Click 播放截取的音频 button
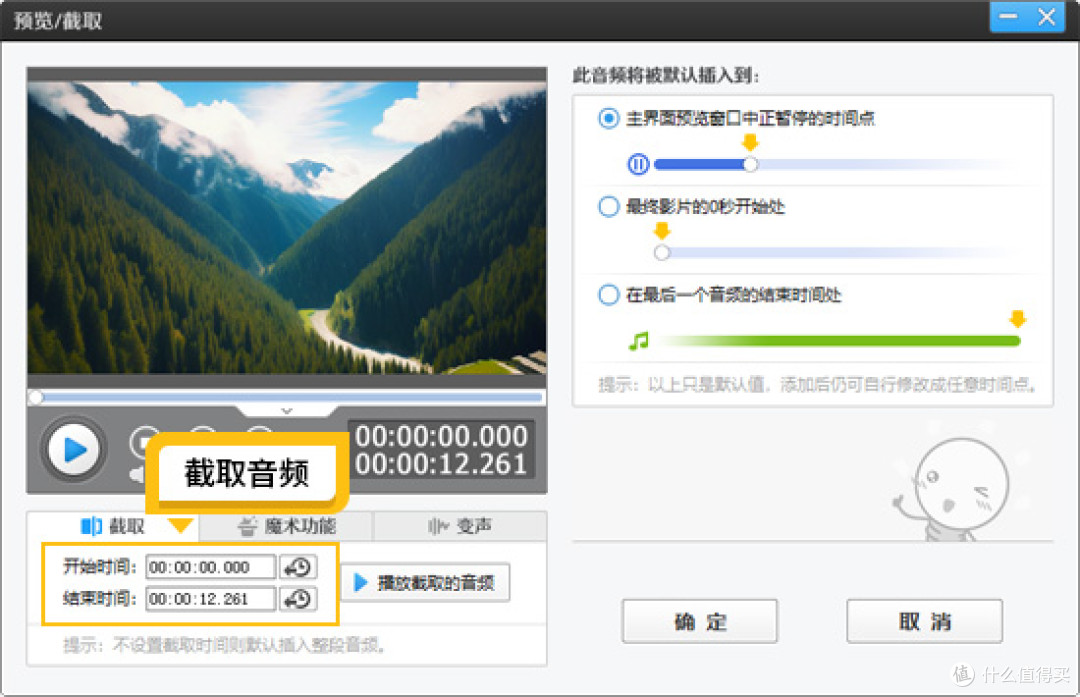This screenshot has height=697, width=1080. [426, 583]
